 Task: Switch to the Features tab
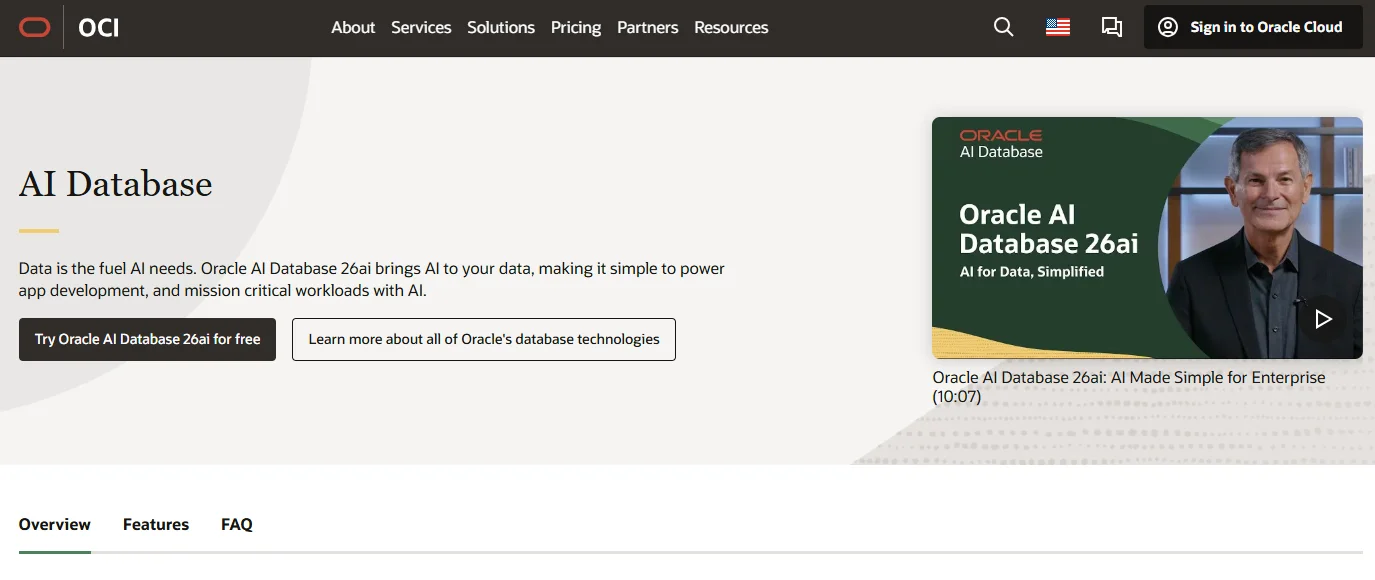click(x=156, y=524)
